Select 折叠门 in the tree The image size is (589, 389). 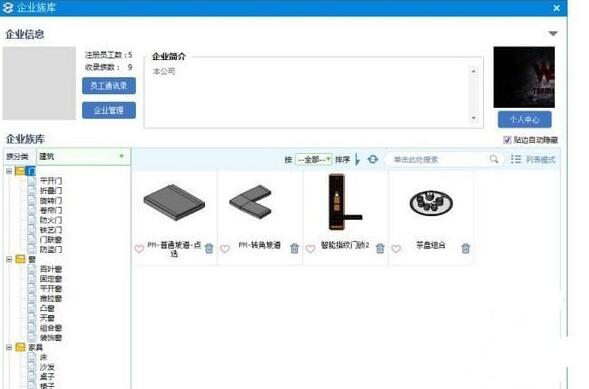[51, 191]
